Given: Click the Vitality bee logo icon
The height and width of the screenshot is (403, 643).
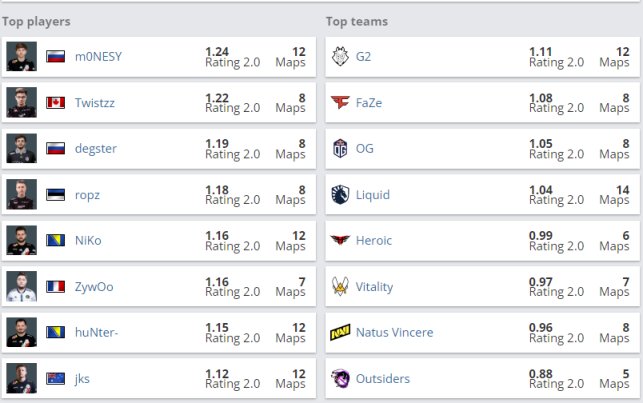Looking at the screenshot, I should point(340,286).
